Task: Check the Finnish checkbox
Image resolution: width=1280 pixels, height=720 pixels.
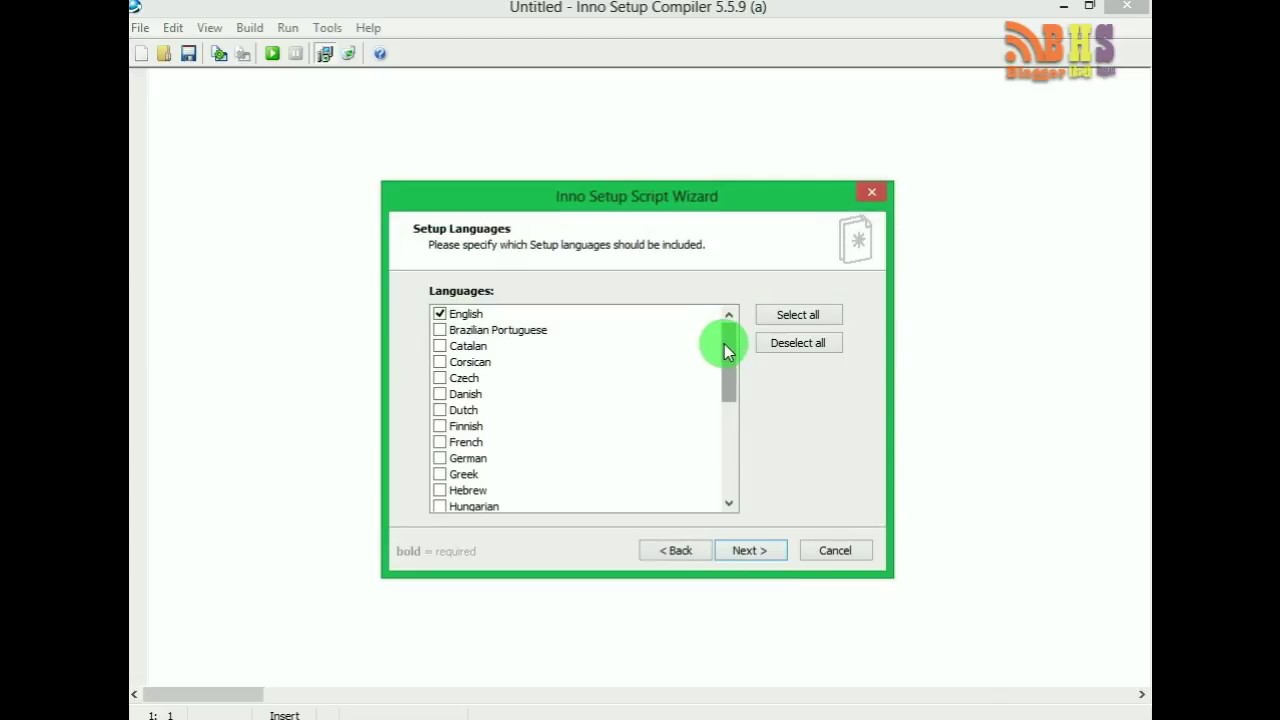Action: click(440, 426)
